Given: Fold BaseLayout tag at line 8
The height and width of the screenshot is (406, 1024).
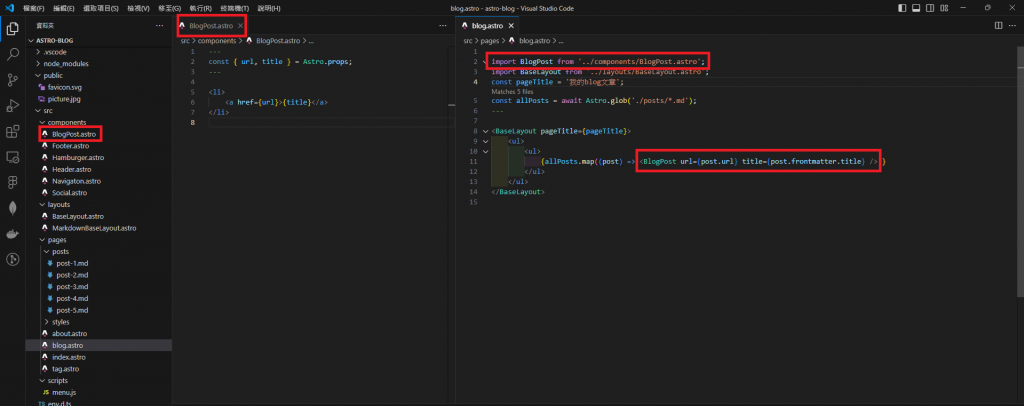Looking at the screenshot, I should click(x=485, y=132).
